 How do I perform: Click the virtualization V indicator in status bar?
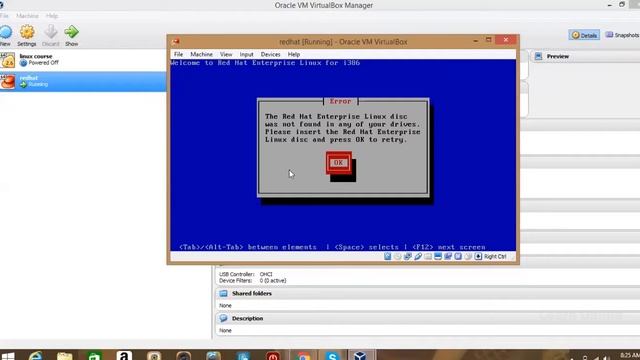(458, 256)
